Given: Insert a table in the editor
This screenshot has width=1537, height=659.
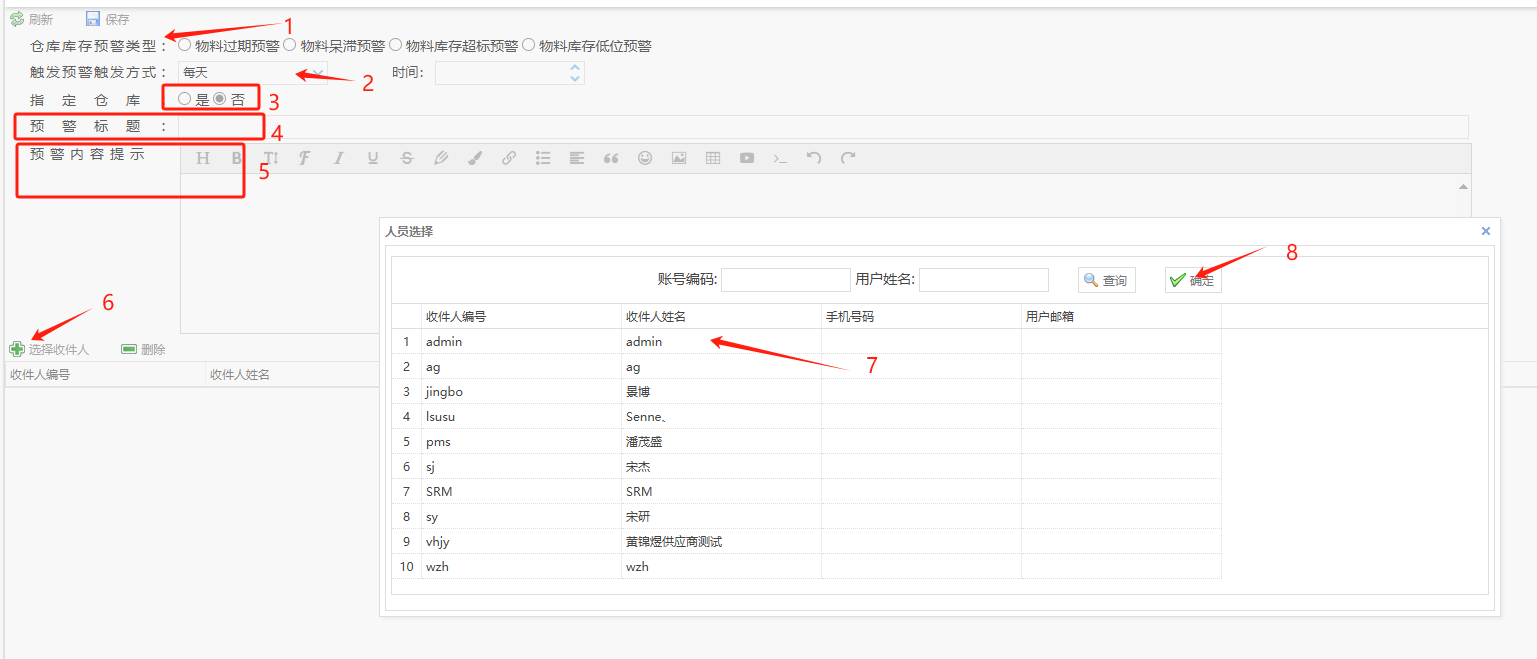Looking at the screenshot, I should [713, 158].
